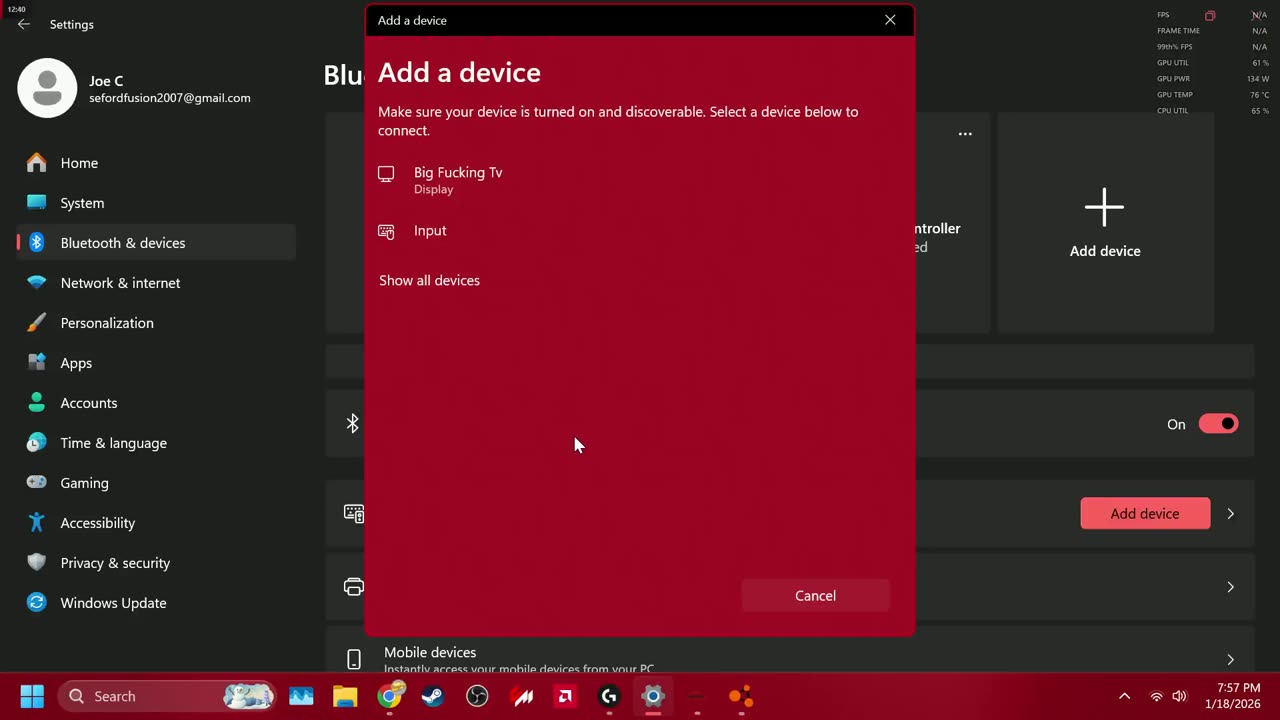Close the Add a device dialog
Image resolution: width=1280 pixels, height=720 pixels.
click(x=890, y=20)
